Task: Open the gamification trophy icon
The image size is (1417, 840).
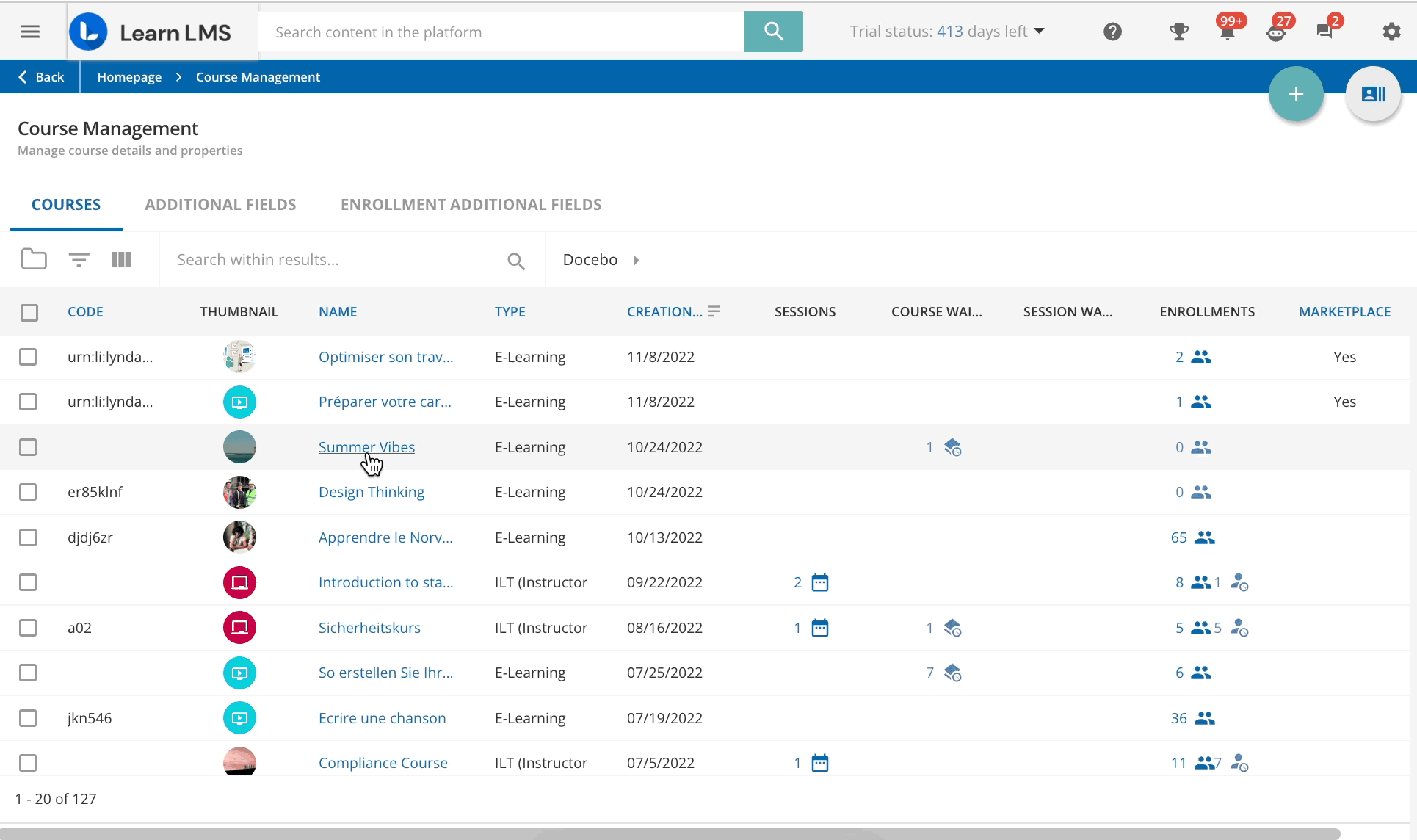Action: tap(1179, 32)
